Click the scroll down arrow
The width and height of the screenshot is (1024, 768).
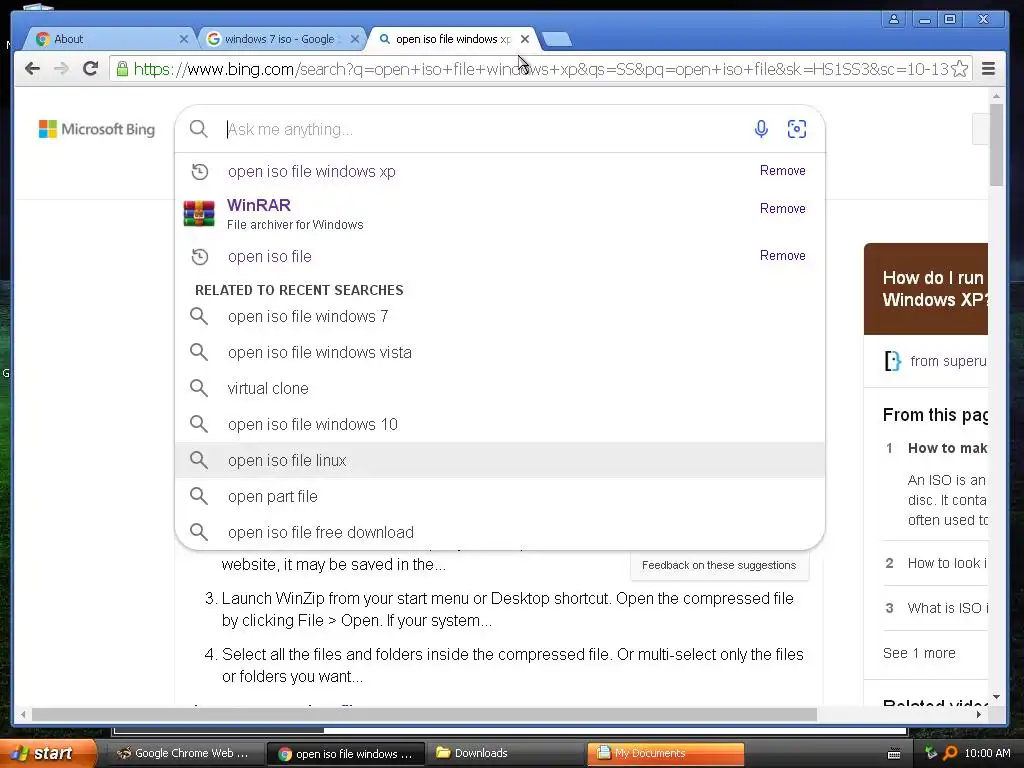pyautogui.click(x=996, y=697)
